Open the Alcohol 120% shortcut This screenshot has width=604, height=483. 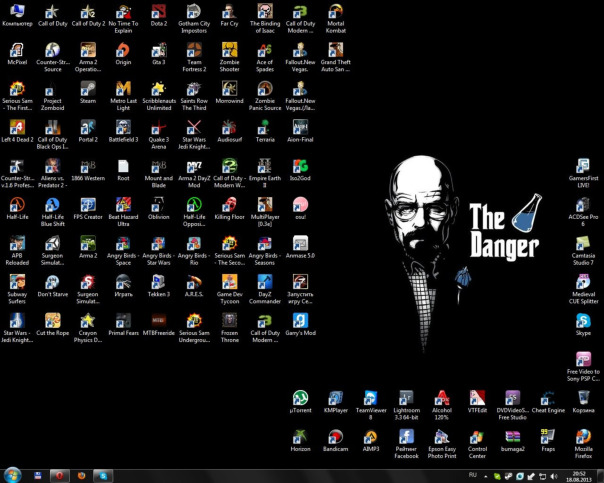[442, 406]
